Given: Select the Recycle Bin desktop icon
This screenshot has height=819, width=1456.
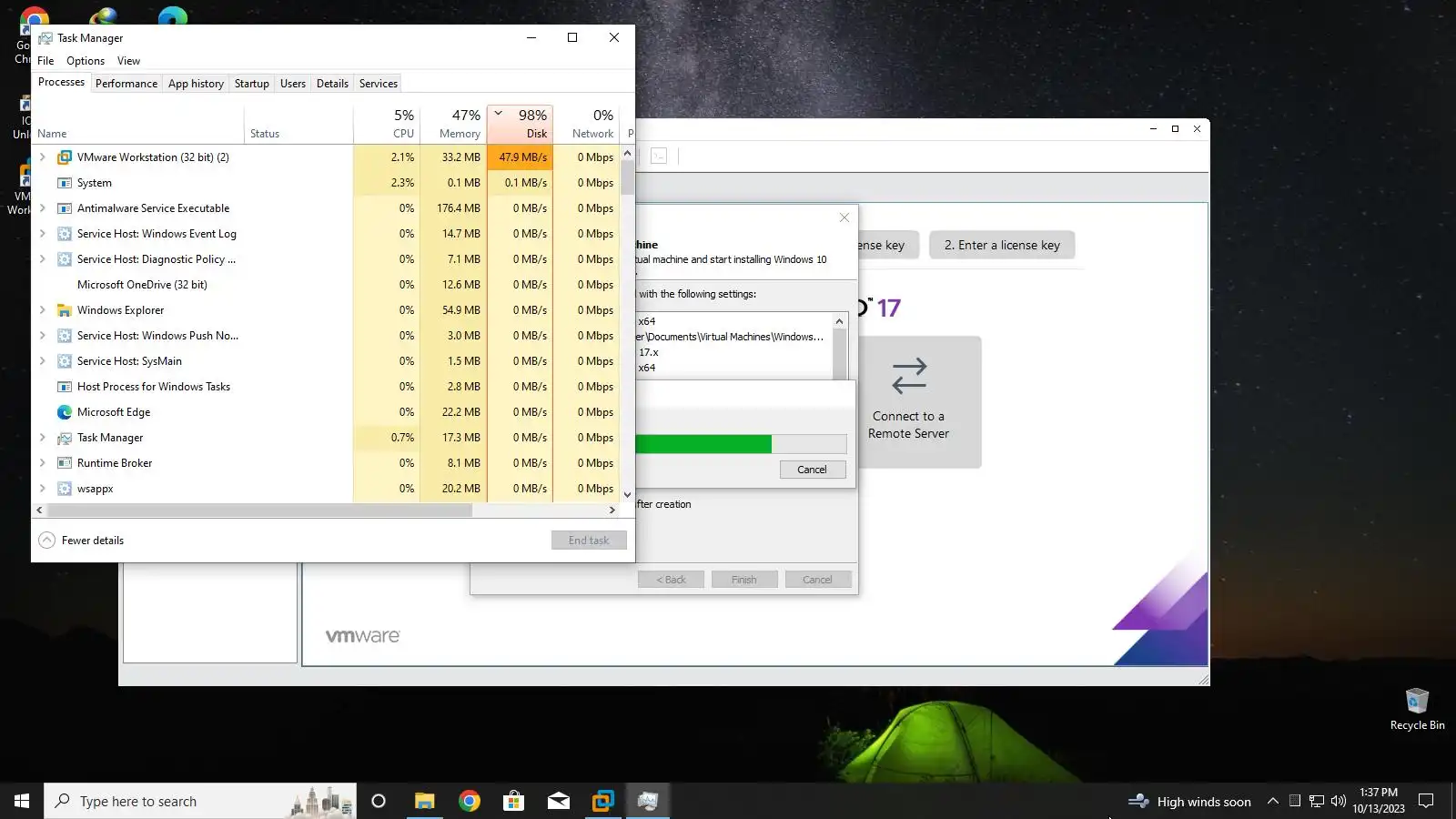Looking at the screenshot, I should [x=1417, y=709].
